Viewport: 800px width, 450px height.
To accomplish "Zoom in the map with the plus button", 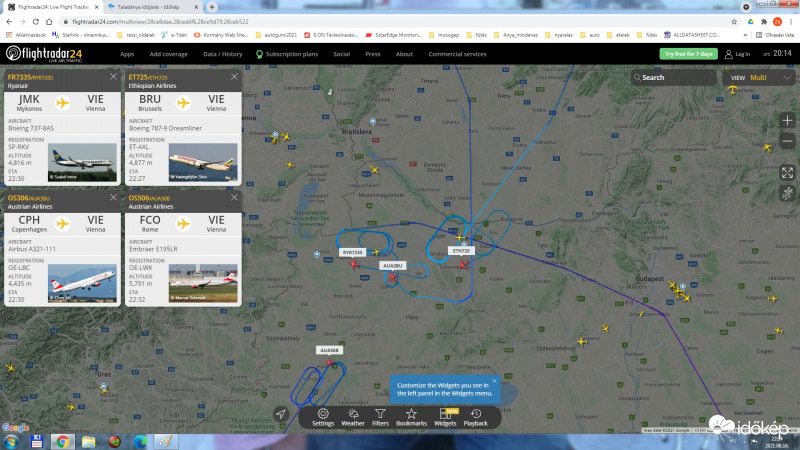I will point(787,121).
